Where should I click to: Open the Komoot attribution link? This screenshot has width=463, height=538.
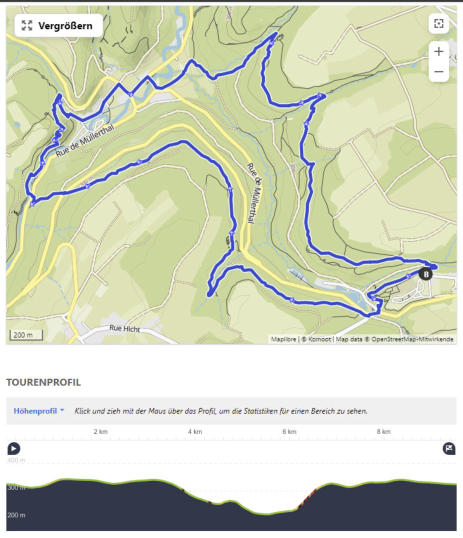316,339
